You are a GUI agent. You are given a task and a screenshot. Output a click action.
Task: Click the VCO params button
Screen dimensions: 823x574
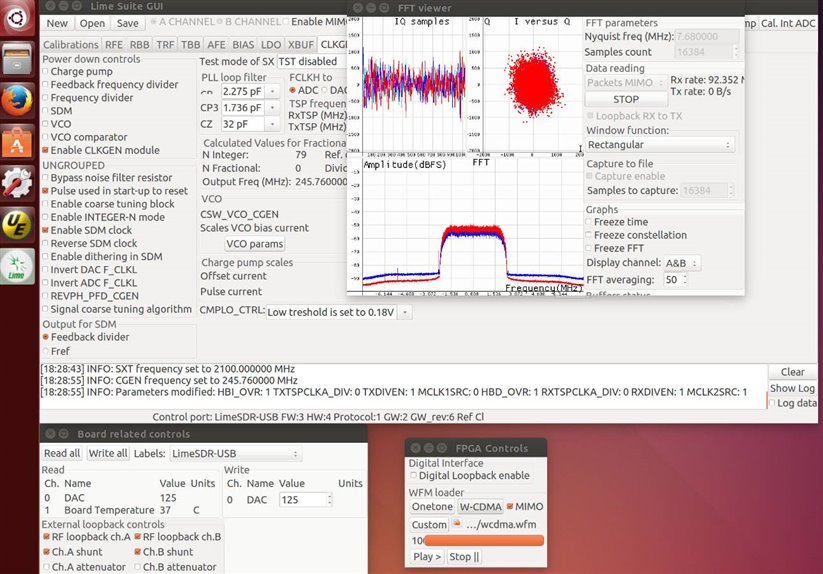coord(254,244)
